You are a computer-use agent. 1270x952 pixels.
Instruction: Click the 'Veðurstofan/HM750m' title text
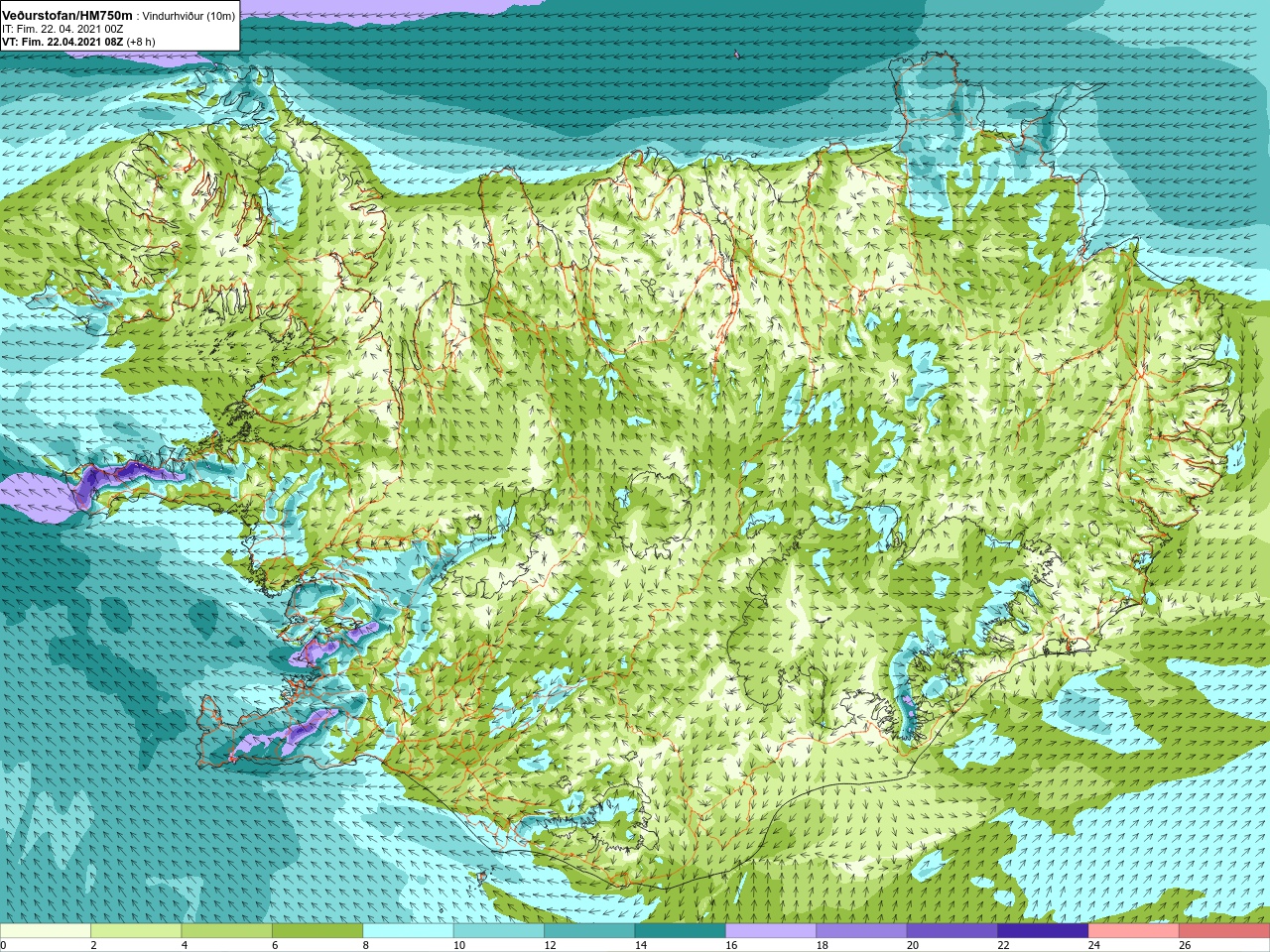click(x=67, y=15)
